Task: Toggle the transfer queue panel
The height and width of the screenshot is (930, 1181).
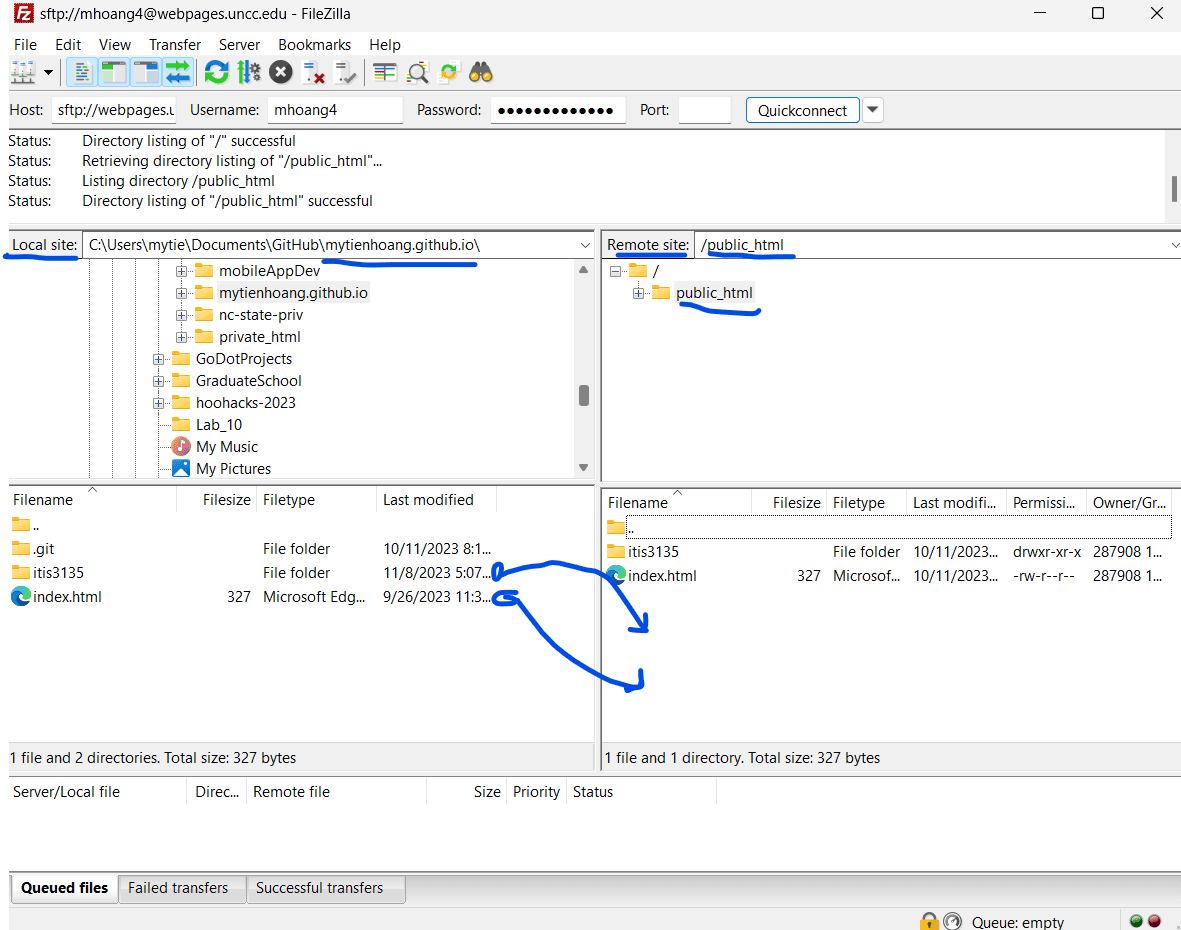Action: [178, 72]
